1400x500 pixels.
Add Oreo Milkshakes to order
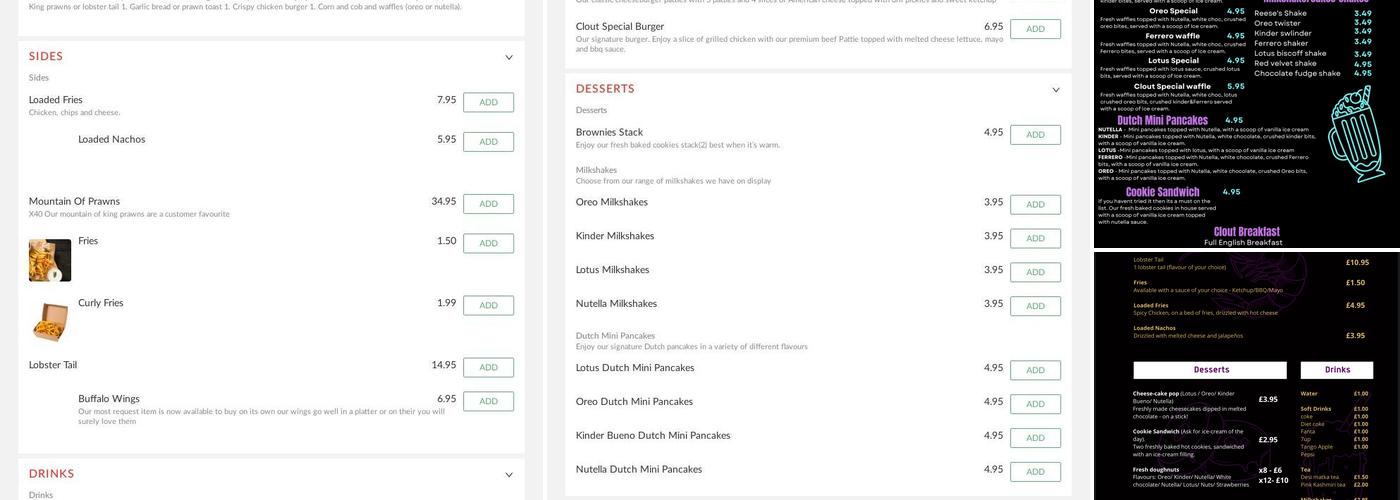pos(1035,205)
